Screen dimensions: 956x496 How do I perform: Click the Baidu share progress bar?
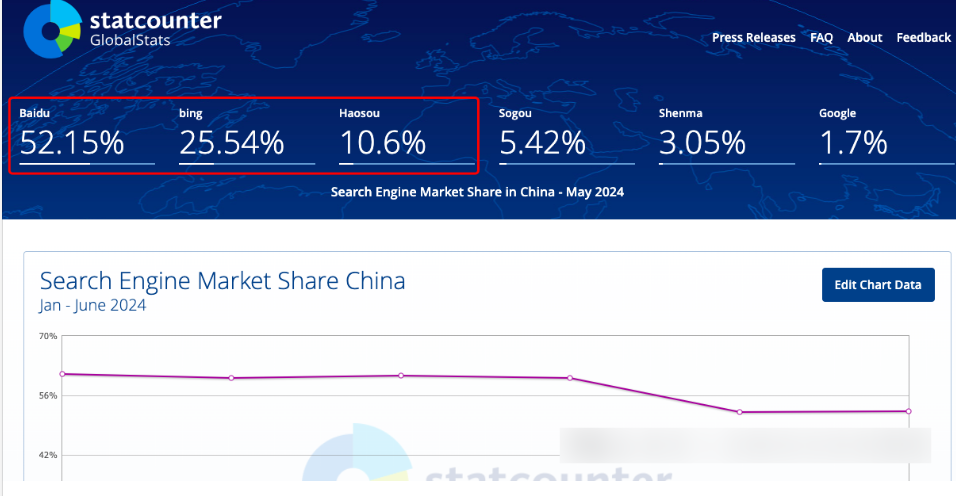coord(87,163)
